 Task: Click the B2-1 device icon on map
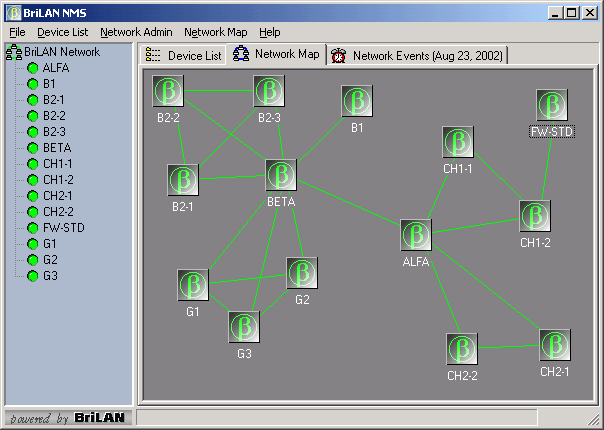(x=183, y=180)
